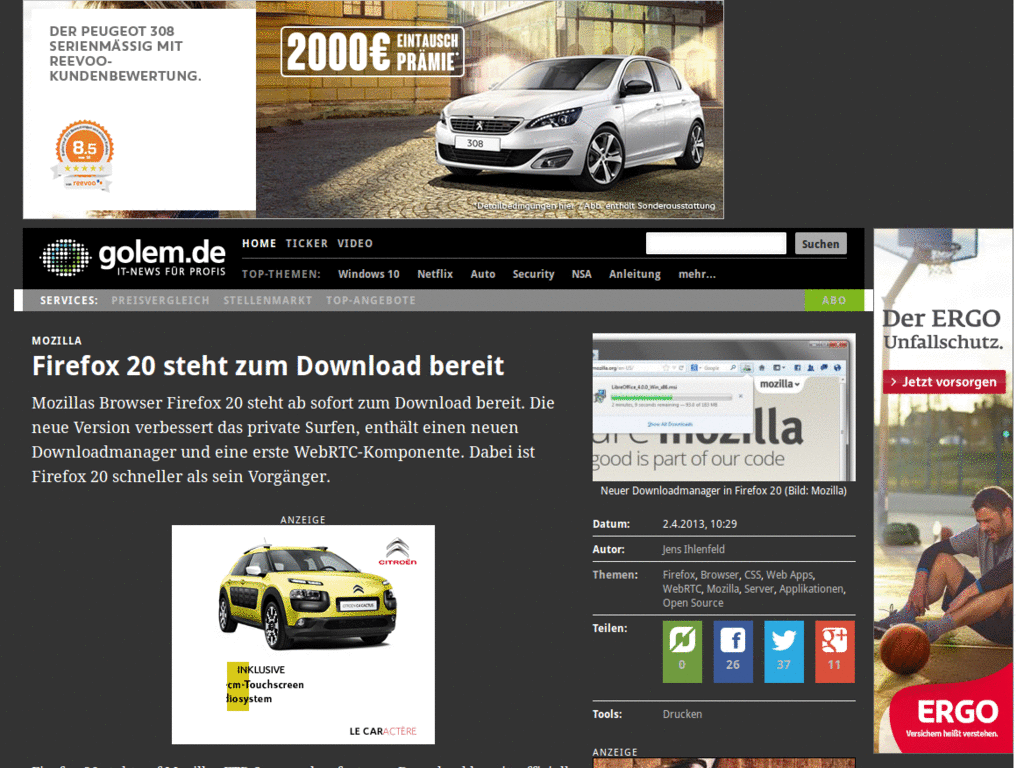Select the Anleitung top theme
Screen dimensions: 1024x768
click(635, 274)
